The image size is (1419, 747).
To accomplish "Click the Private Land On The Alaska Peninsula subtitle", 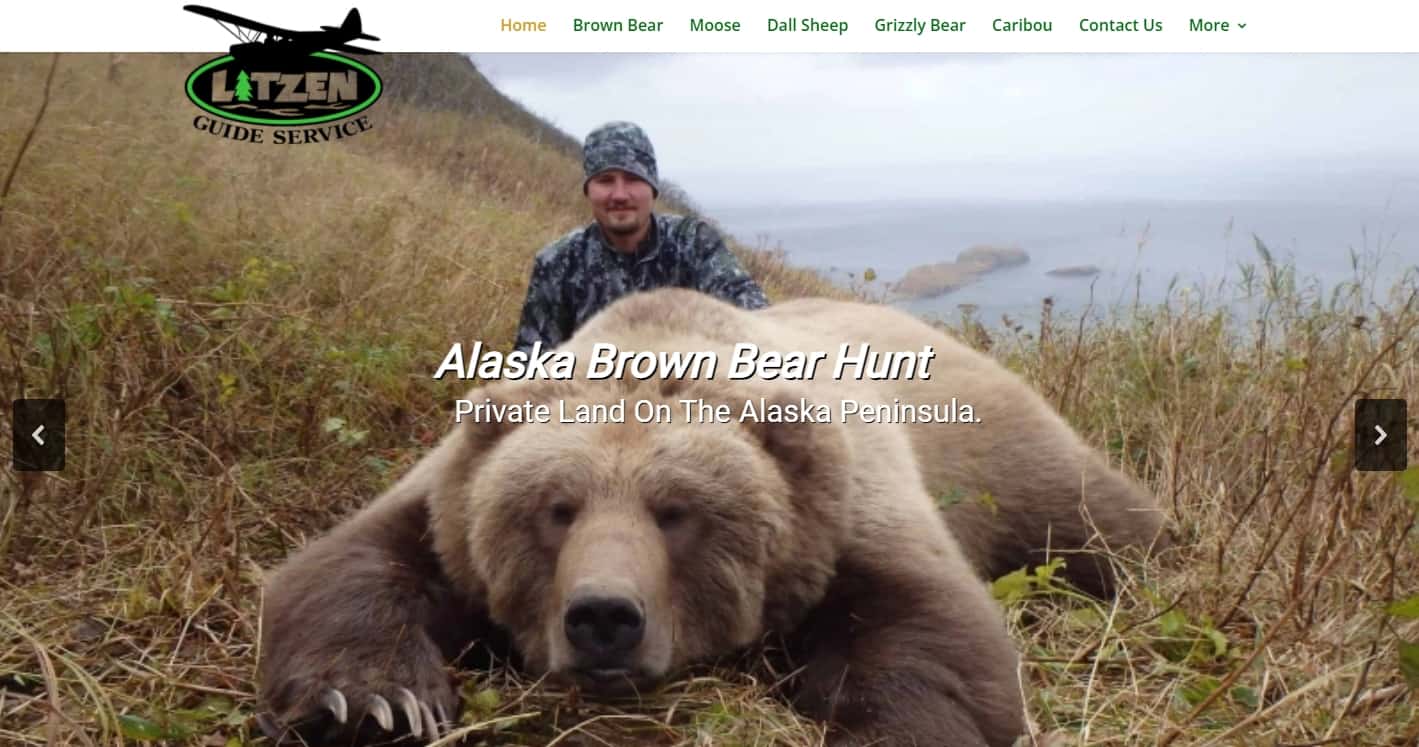I will click(718, 411).
